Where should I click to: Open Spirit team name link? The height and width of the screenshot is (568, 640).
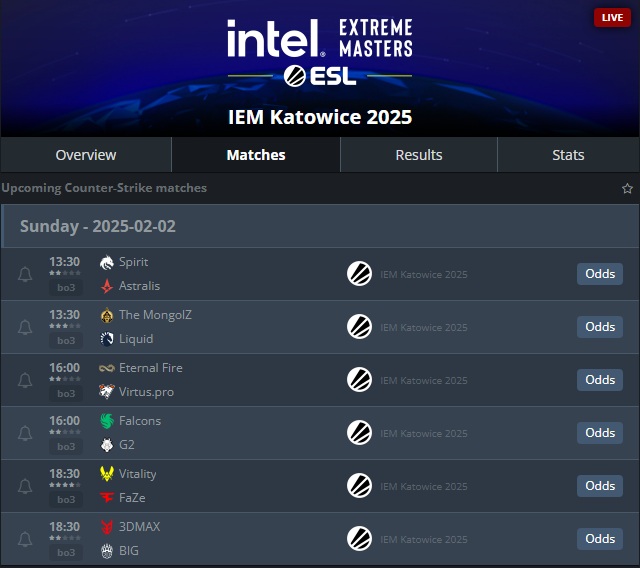133,262
